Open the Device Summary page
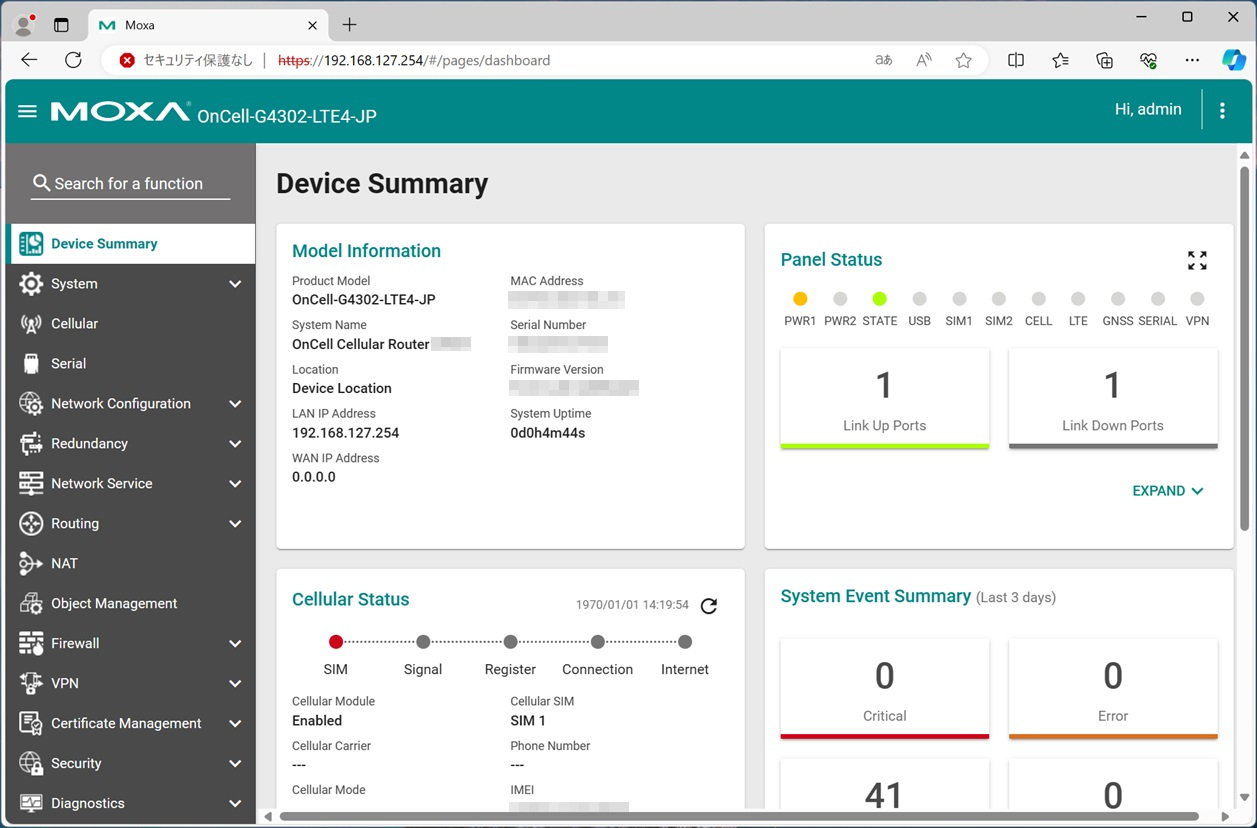Viewport: 1257px width, 828px height. tap(132, 244)
